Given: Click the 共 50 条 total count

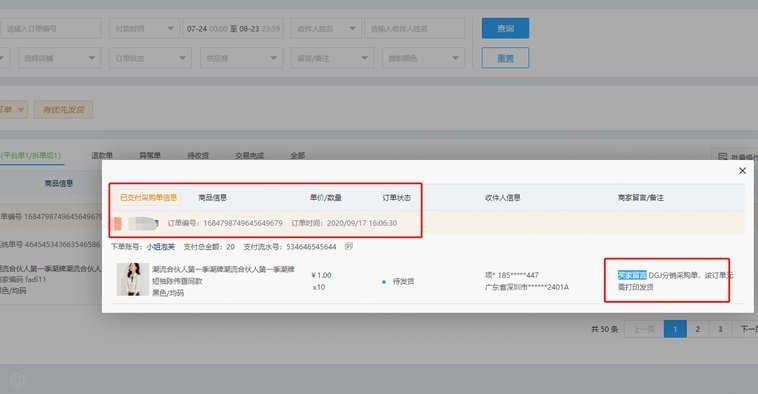Looking at the screenshot, I should point(604,329).
